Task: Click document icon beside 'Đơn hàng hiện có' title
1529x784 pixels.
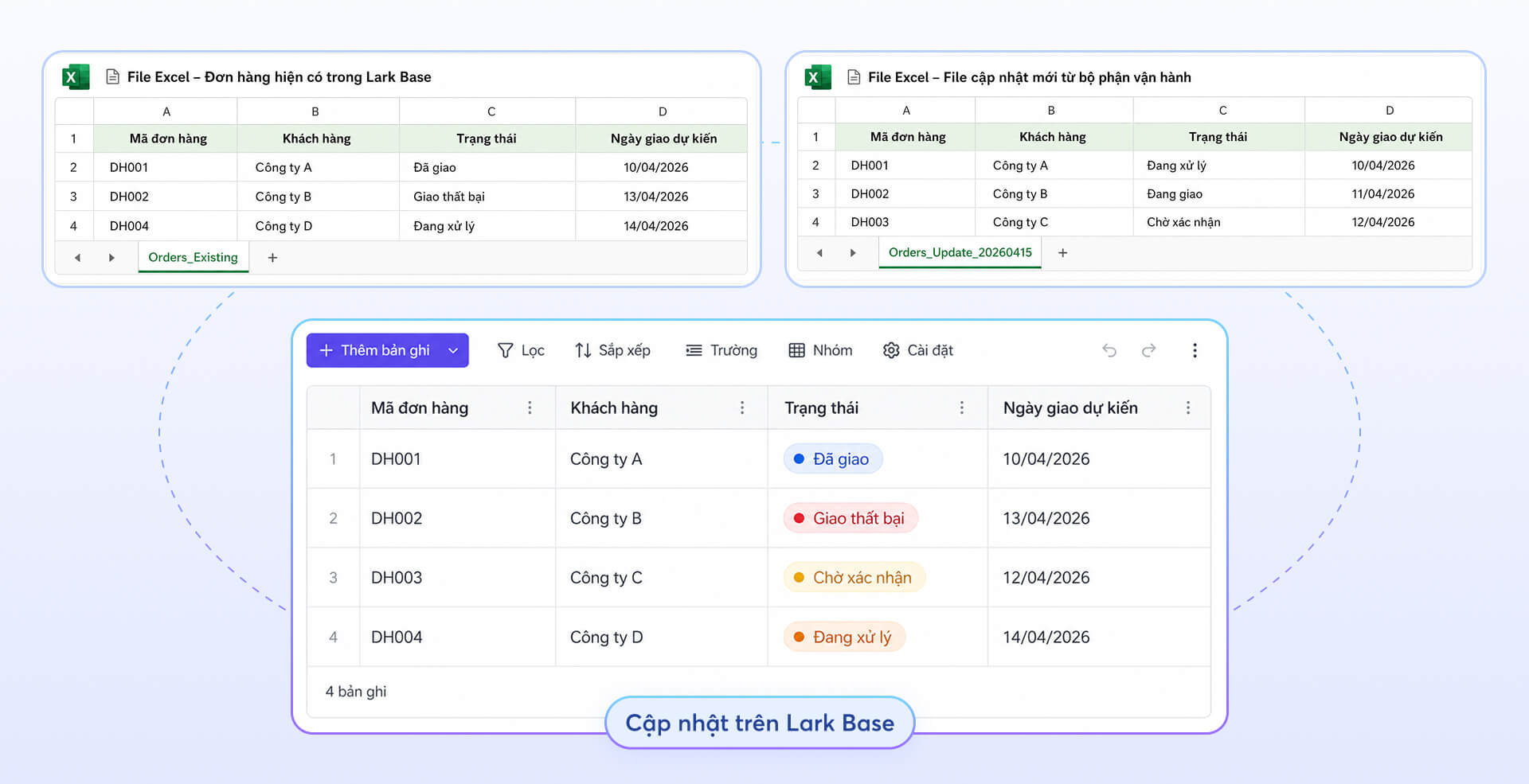Action: click(112, 77)
